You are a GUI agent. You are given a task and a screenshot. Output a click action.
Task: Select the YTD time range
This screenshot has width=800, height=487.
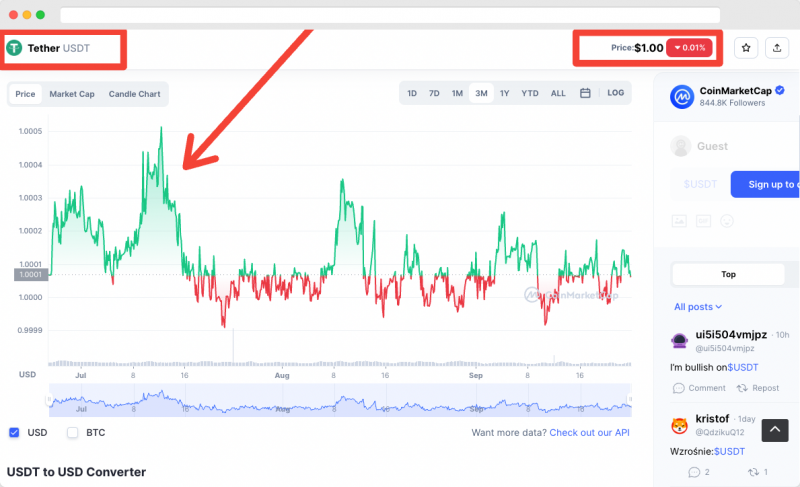[x=530, y=93]
